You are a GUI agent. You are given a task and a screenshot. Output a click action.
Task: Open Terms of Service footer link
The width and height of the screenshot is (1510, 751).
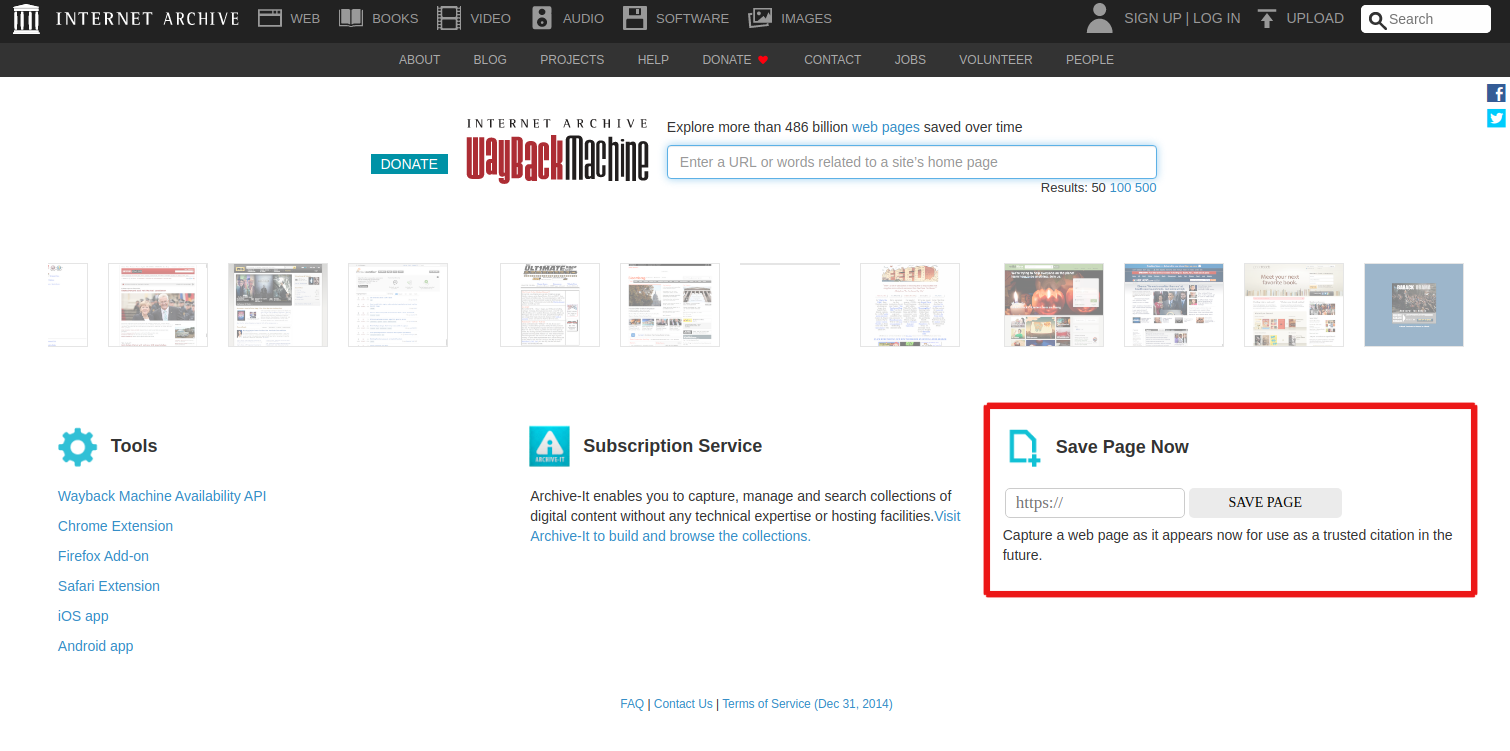[x=807, y=704]
